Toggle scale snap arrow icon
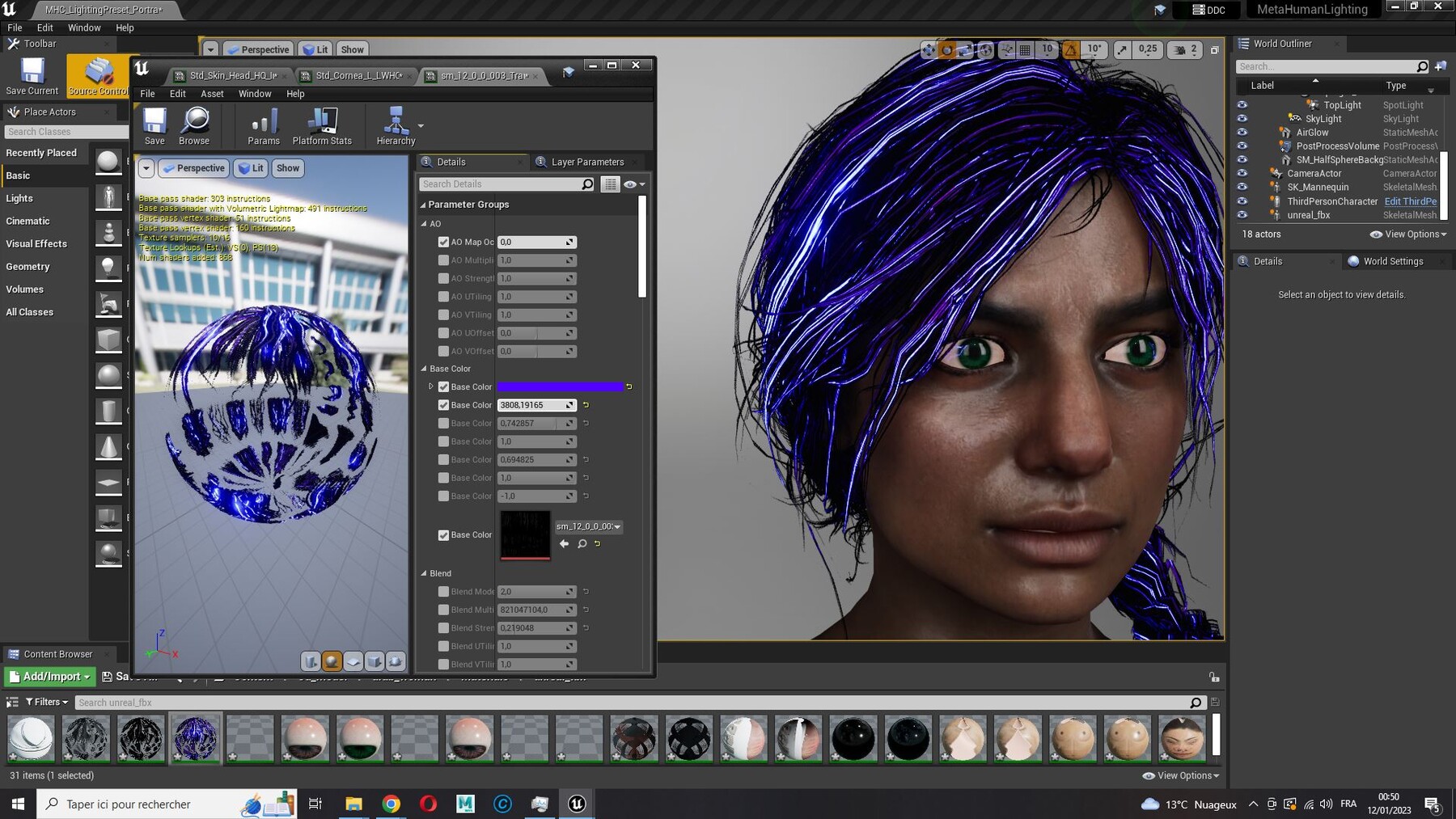Screen dimensions: 1456x819 1122,49
